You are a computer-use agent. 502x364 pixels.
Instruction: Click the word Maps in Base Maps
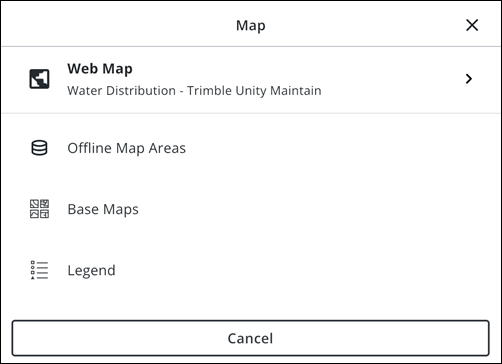click(x=121, y=210)
